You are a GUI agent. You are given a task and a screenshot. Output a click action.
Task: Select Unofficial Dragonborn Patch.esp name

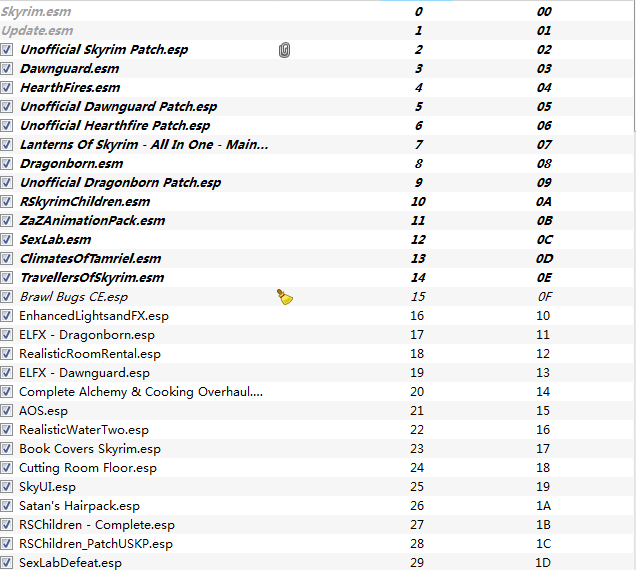coord(120,183)
